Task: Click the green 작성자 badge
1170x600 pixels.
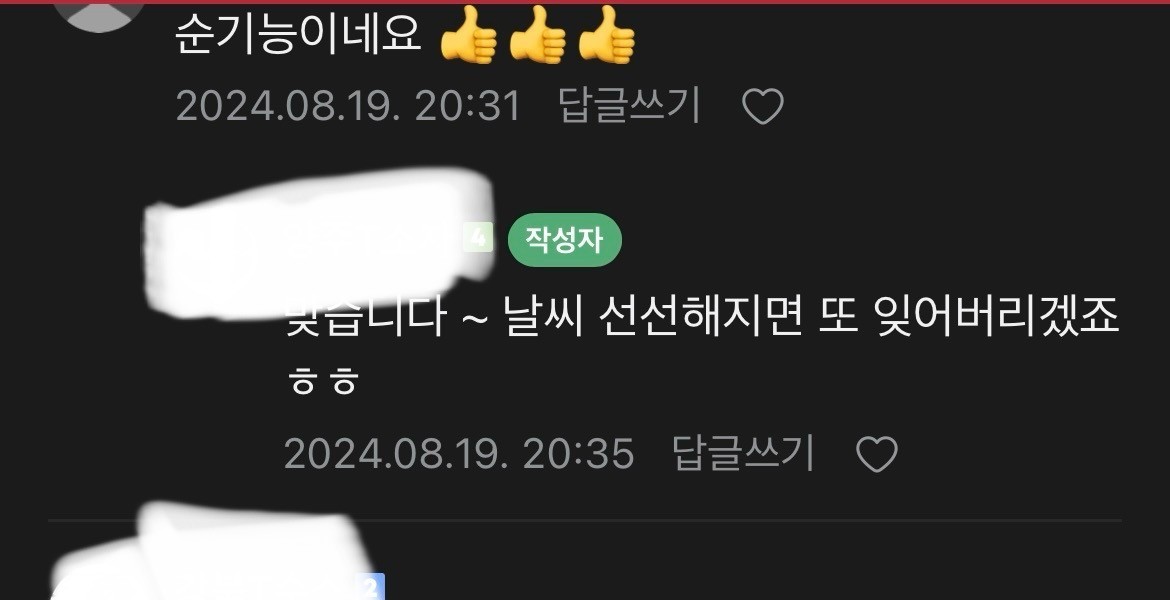Action: click(x=564, y=240)
